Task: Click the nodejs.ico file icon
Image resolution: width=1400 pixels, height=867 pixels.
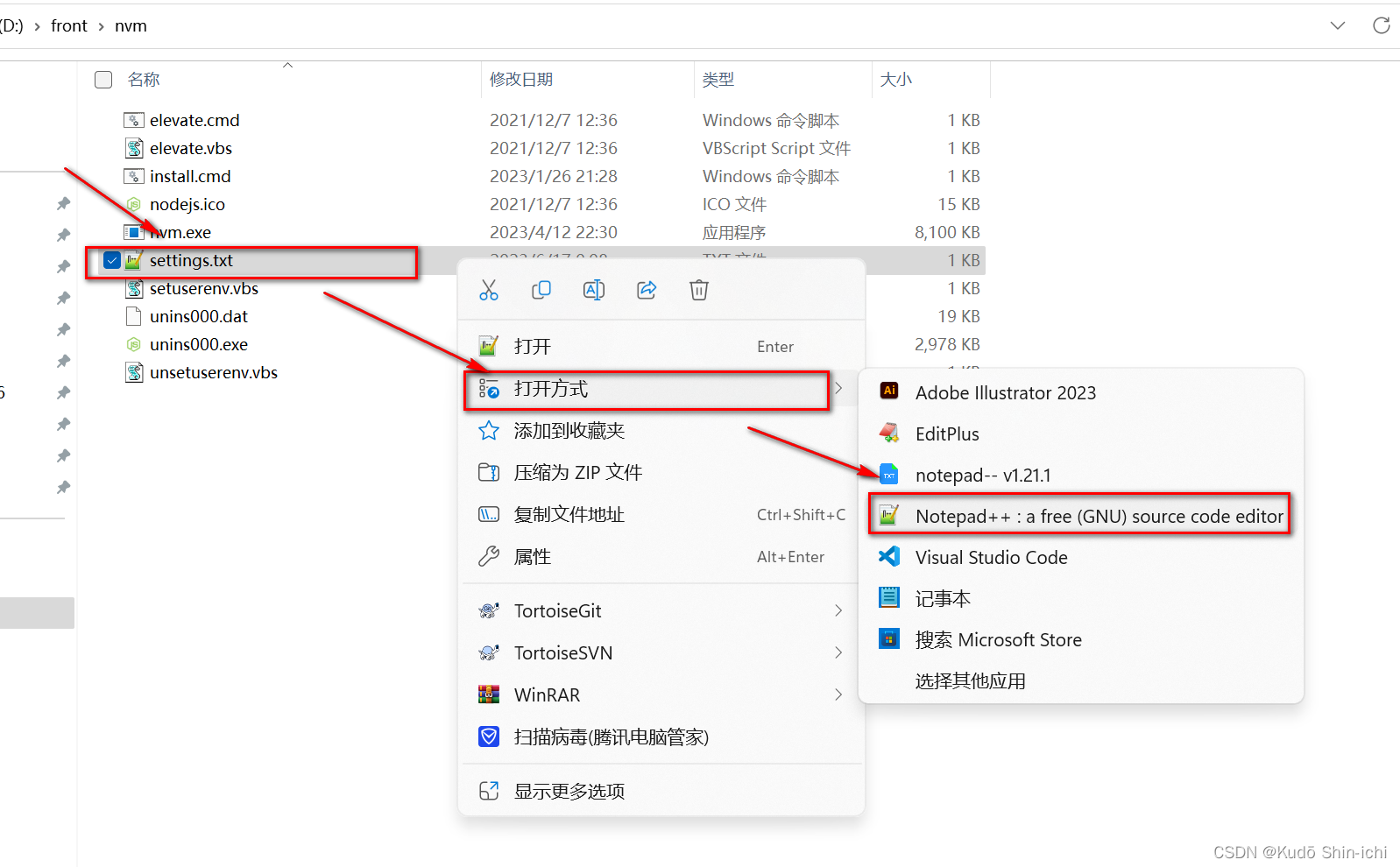Action: pos(133,204)
